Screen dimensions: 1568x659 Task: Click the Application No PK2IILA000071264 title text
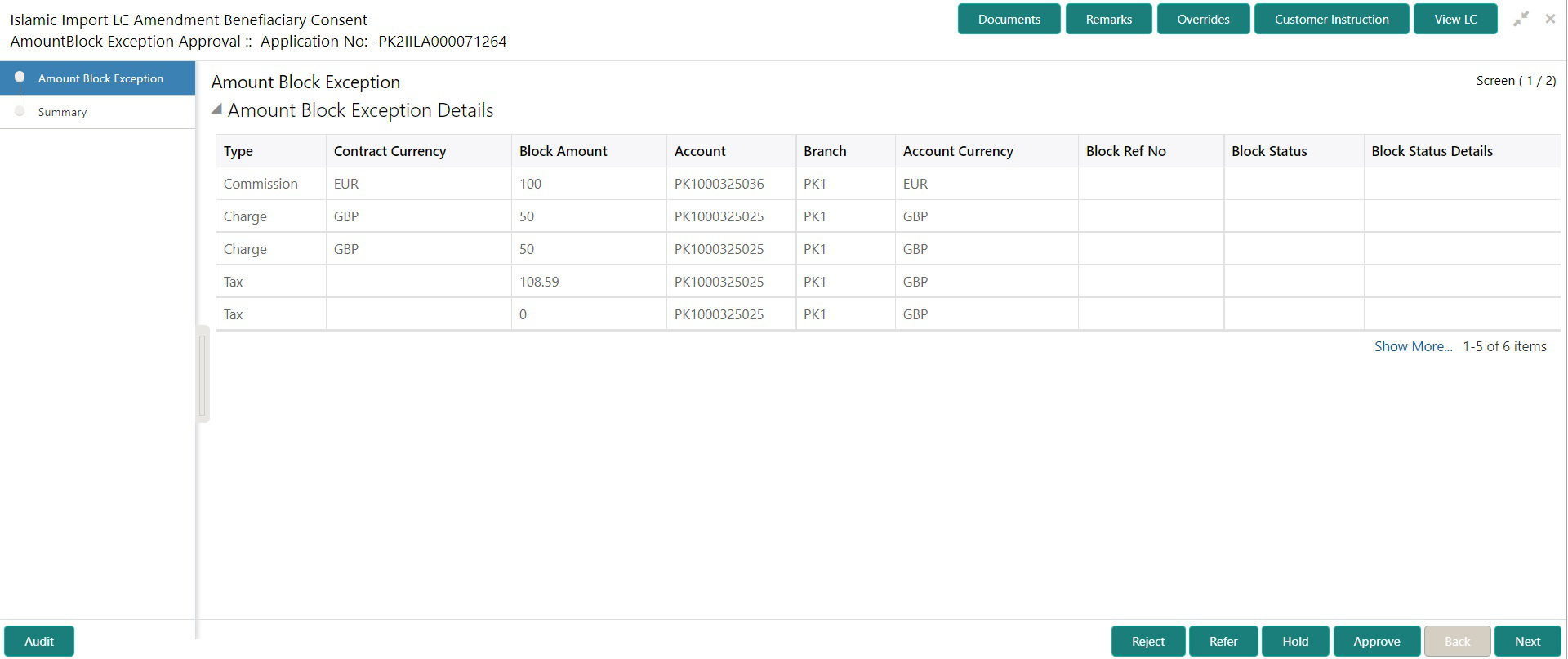point(384,42)
